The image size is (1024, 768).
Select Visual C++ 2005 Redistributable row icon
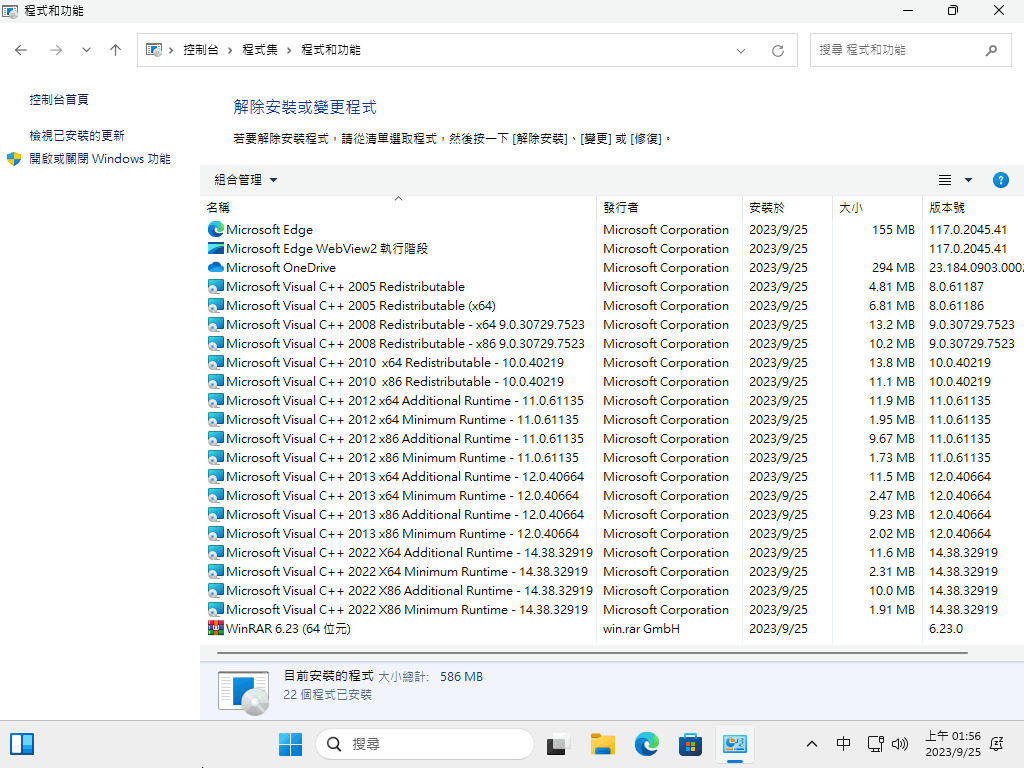(x=216, y=286)
